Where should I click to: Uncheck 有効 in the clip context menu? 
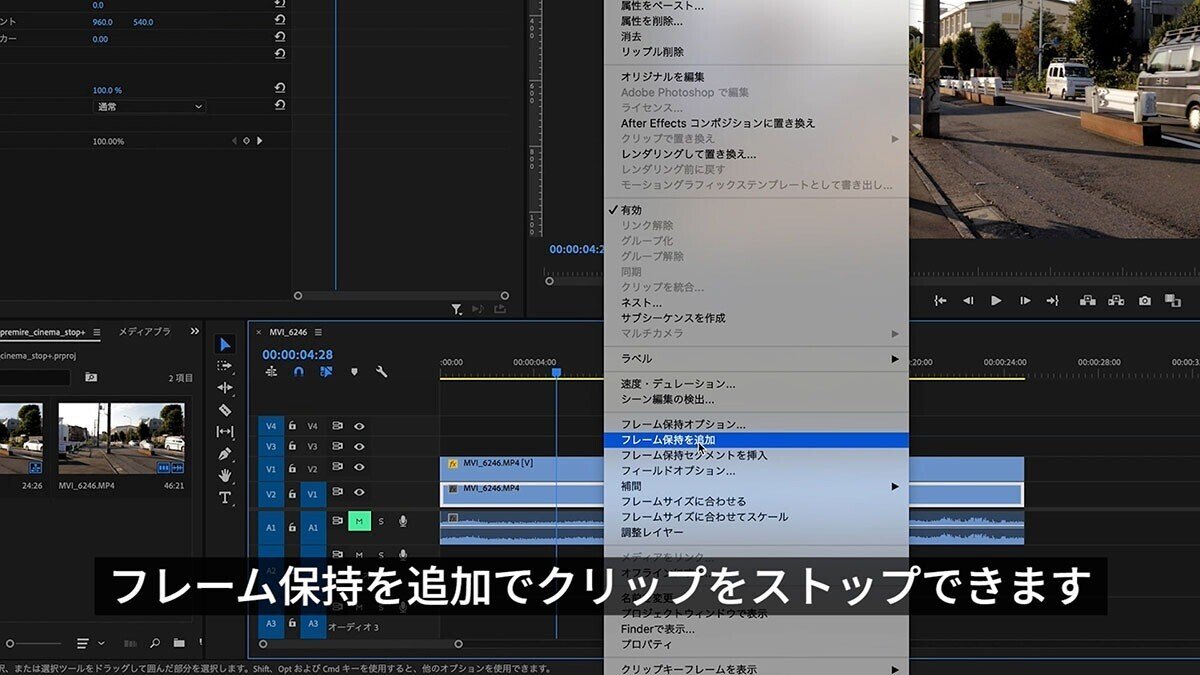(x=630, y=210)
